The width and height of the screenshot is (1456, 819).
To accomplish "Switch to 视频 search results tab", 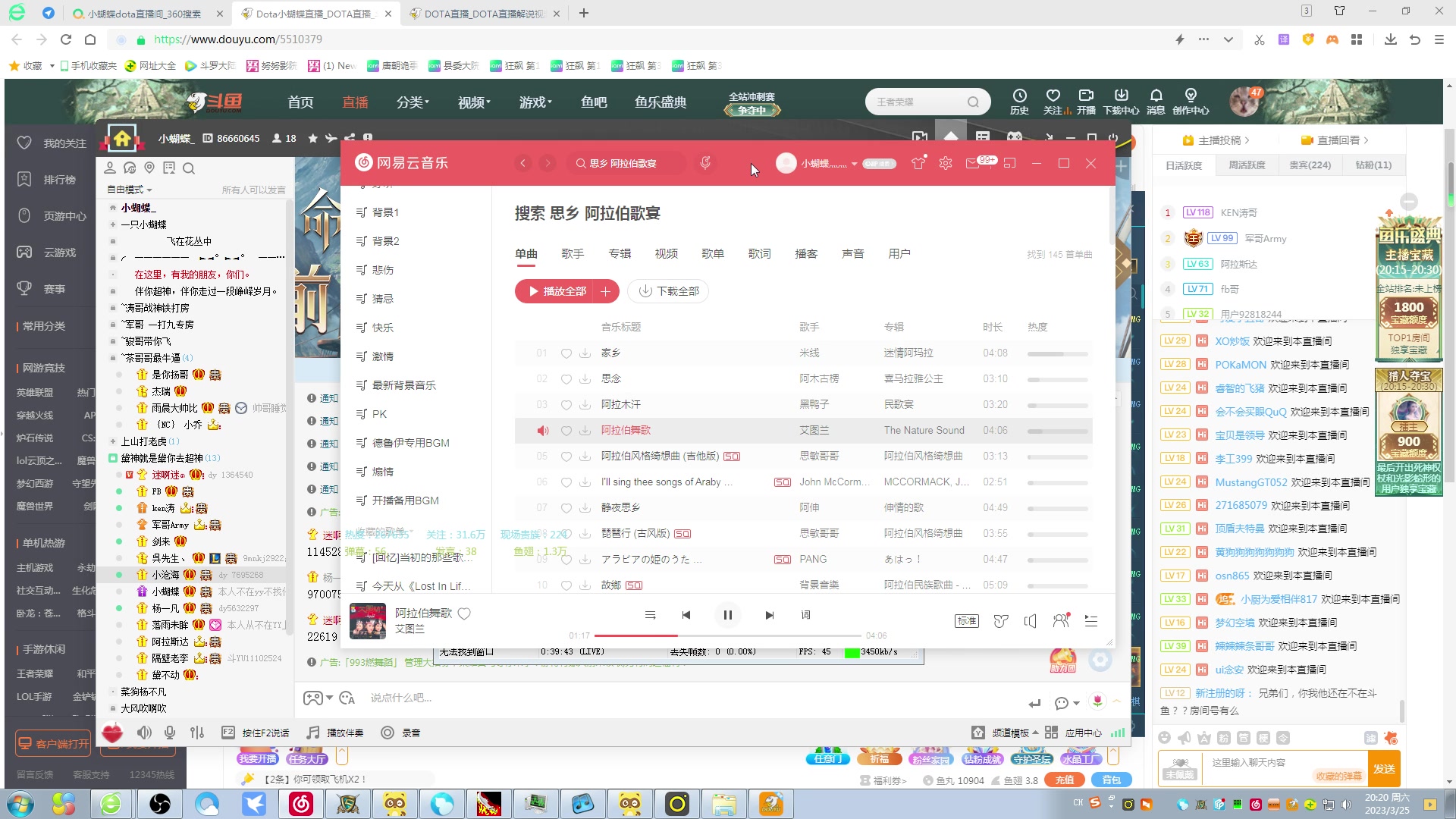I will click(667, 254).
